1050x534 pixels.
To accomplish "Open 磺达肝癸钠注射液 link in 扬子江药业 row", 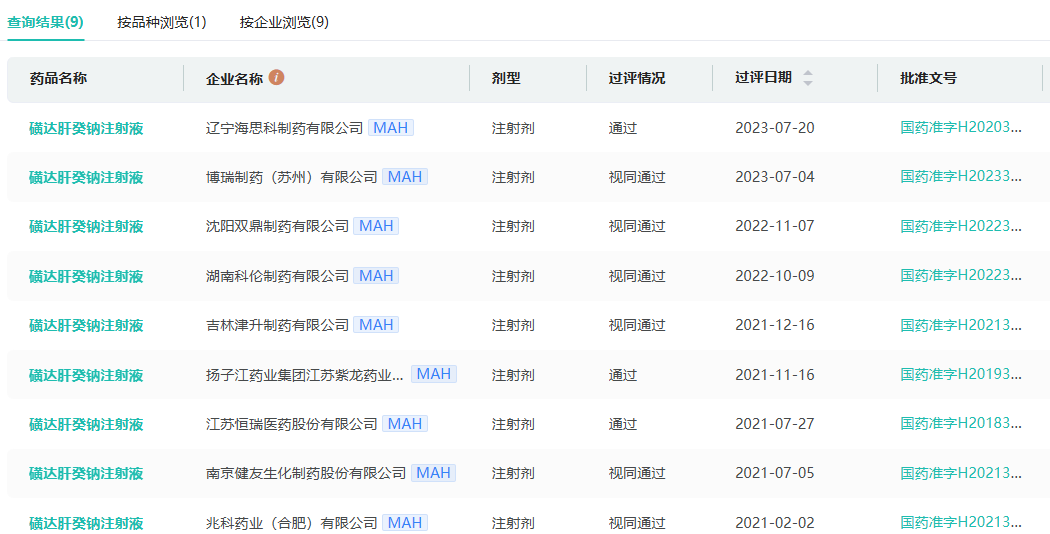I will (86, 375).
